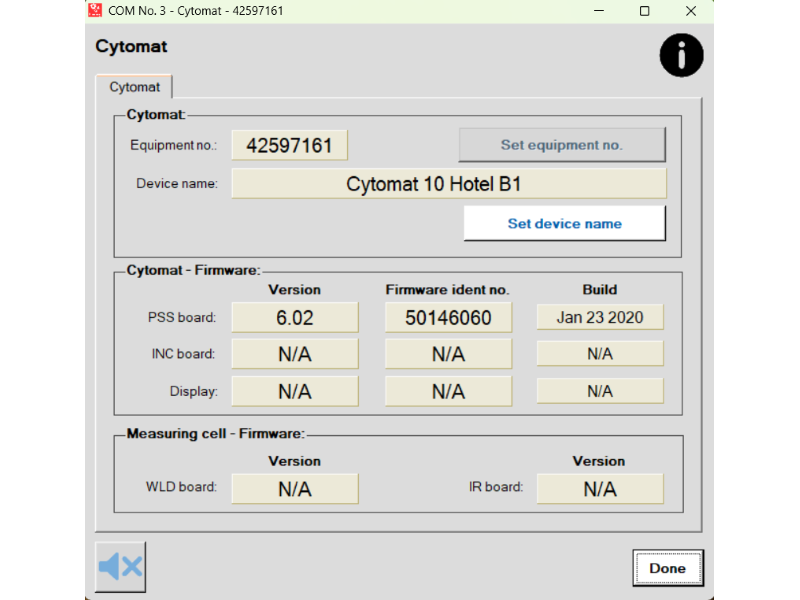Click the Equipment no. field showing 42597161
Viewport: 800px width, 600px height.
click(x=289, y=145)
